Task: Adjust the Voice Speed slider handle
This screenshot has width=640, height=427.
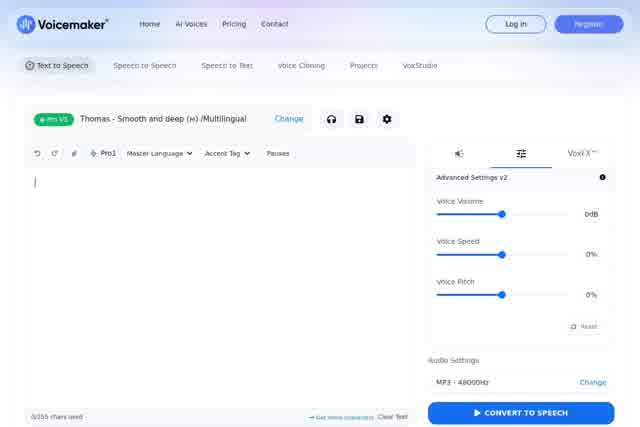Action: click(502, 255)
